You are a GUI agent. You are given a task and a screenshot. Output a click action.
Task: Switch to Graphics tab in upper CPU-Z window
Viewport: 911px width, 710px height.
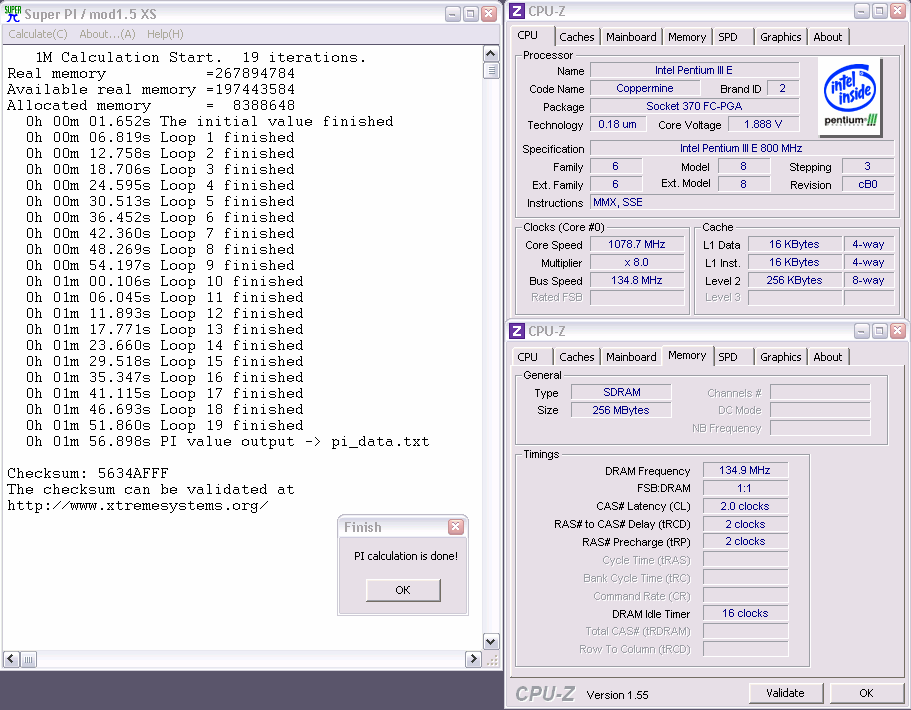pyautogui.click(x=780, y=37)
